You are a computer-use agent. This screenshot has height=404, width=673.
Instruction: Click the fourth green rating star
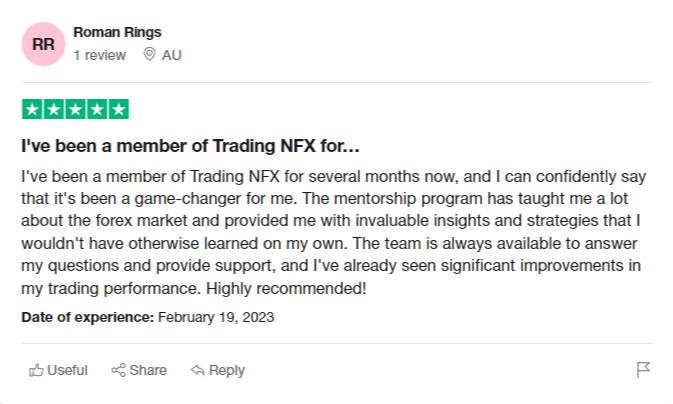(97, 109)
